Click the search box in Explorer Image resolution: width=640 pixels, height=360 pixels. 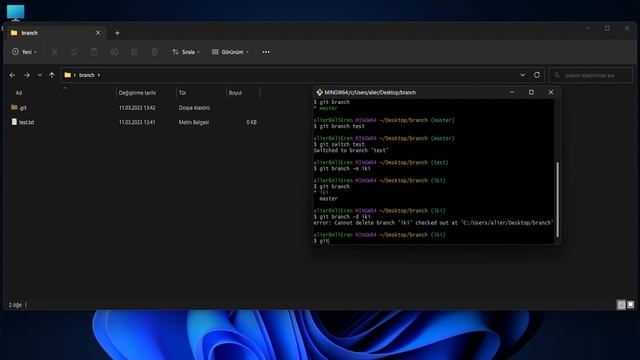tap(591, 75)
